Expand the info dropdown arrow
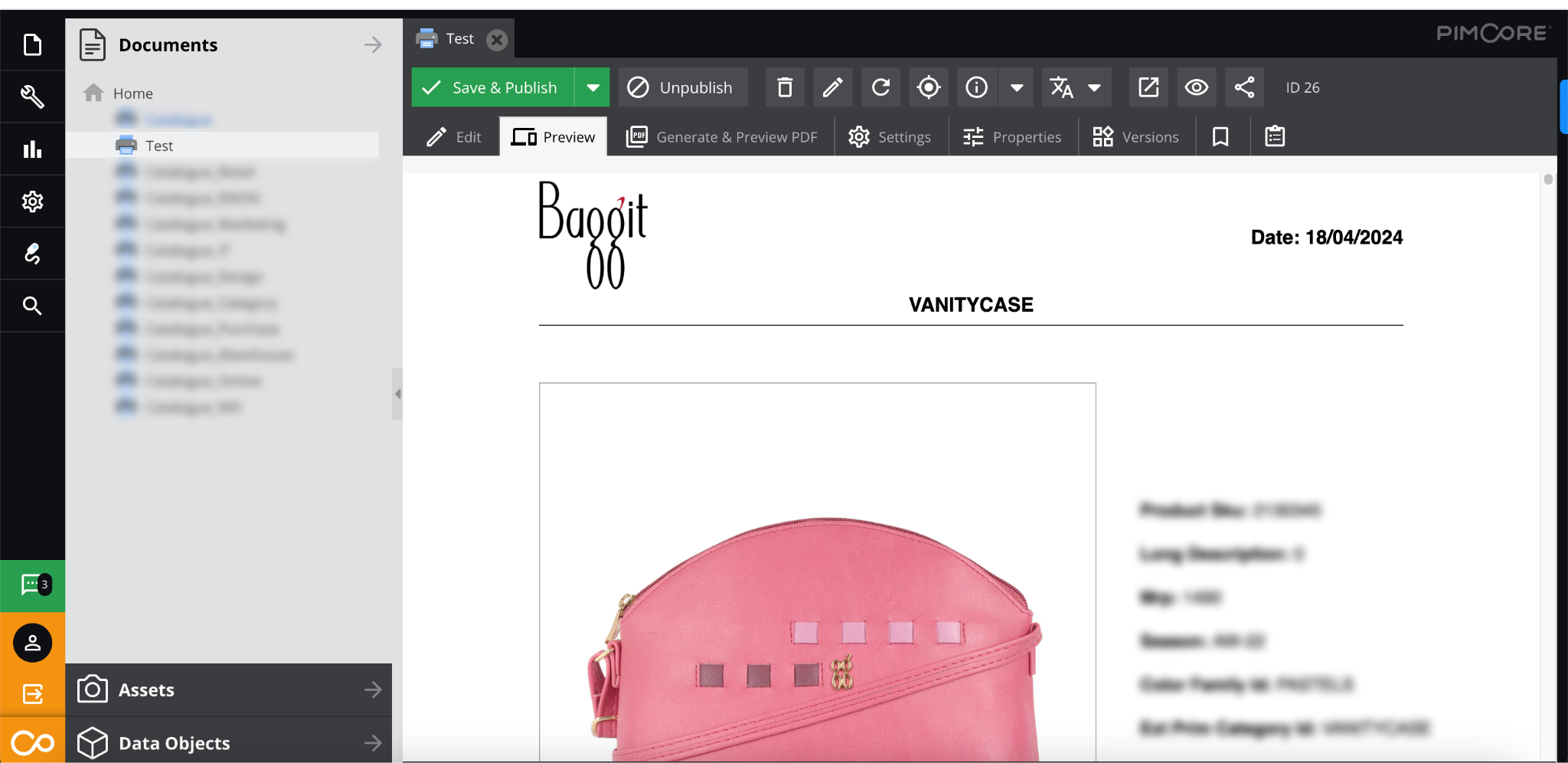 point(1017,87)
